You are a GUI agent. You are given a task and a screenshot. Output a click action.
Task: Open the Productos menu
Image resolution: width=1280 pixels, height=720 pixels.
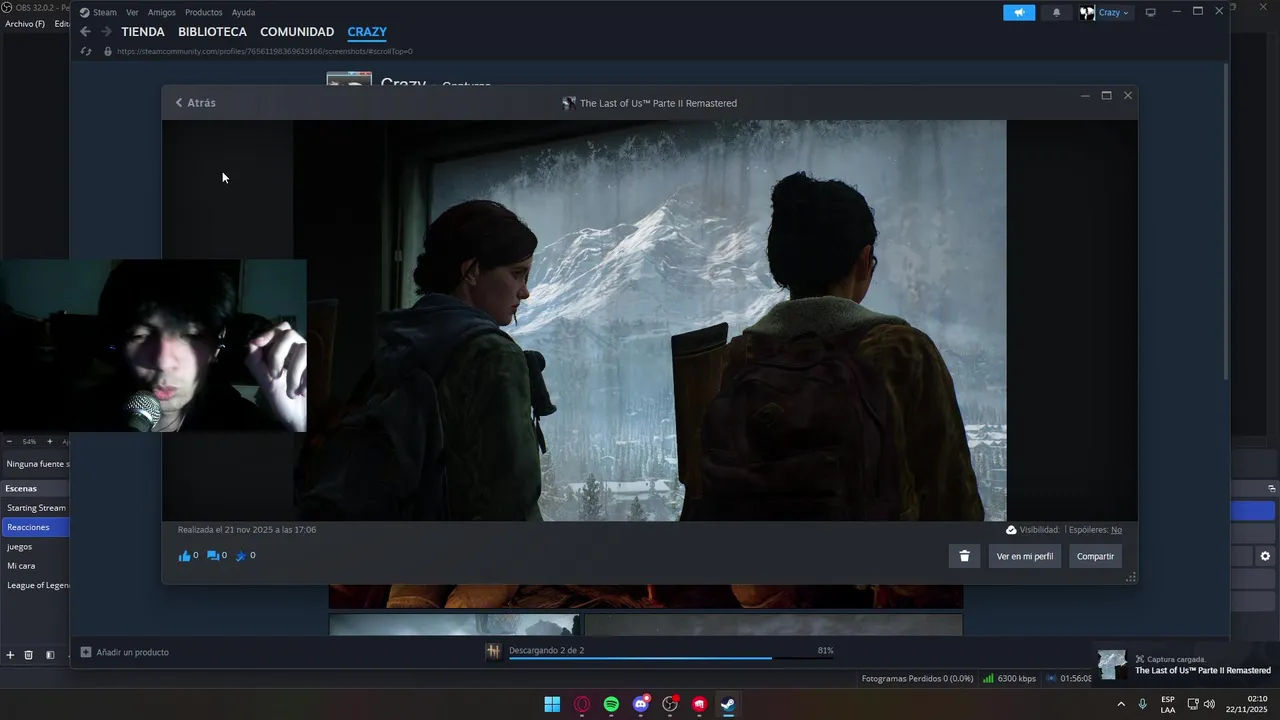203,12
